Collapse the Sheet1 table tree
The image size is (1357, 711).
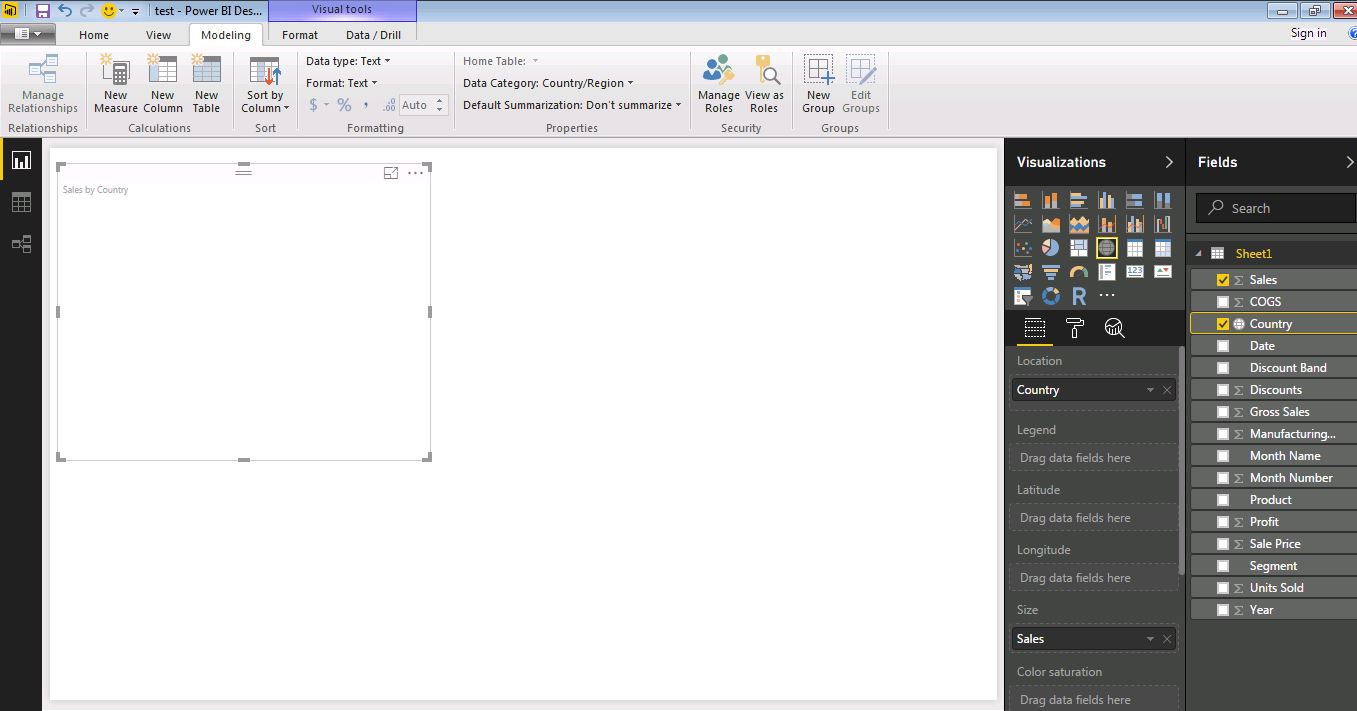[x=1198, y=254]
